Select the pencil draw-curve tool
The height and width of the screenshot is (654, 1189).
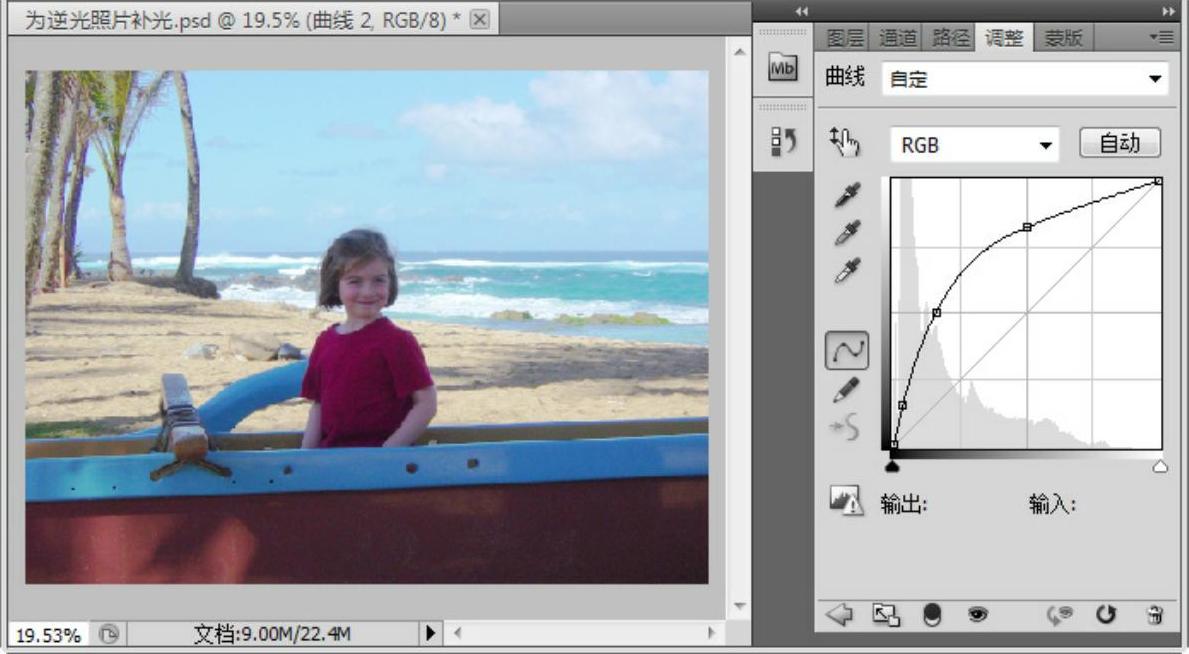[x=846, y=391]
